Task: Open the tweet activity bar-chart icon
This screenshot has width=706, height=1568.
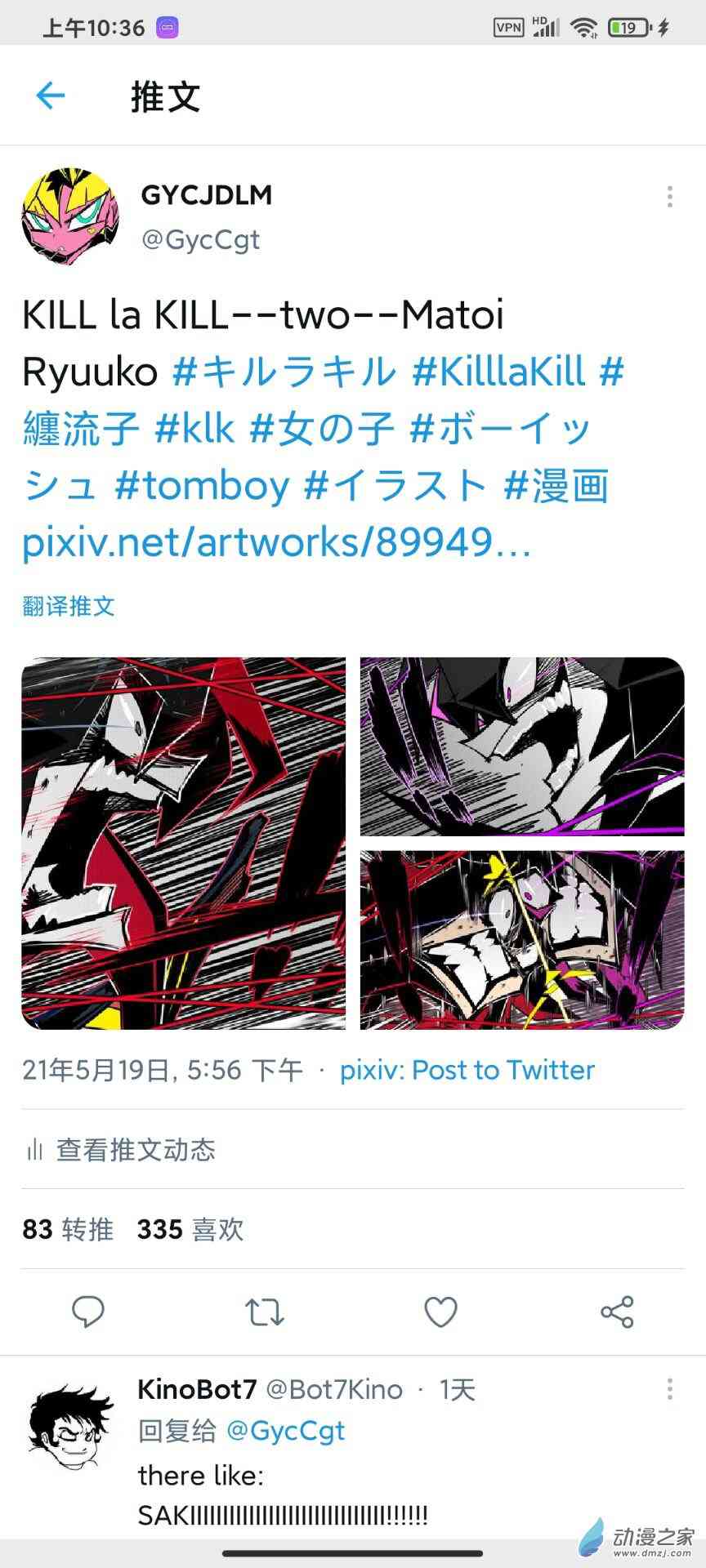Action: [x=34, y=1150]
